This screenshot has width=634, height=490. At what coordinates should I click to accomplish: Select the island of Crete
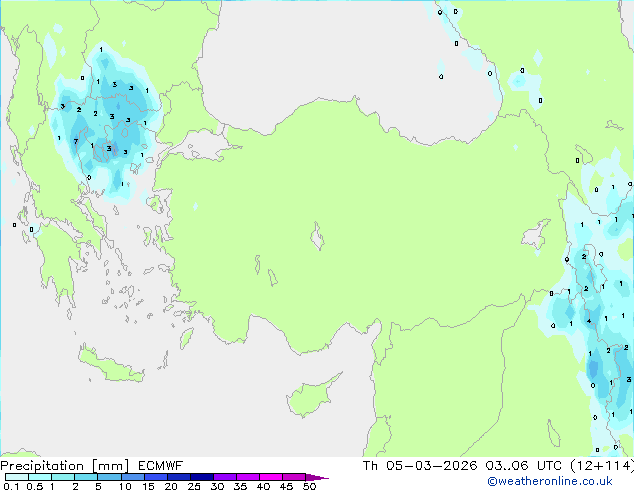pyautogui.click(x=110, y=365)
